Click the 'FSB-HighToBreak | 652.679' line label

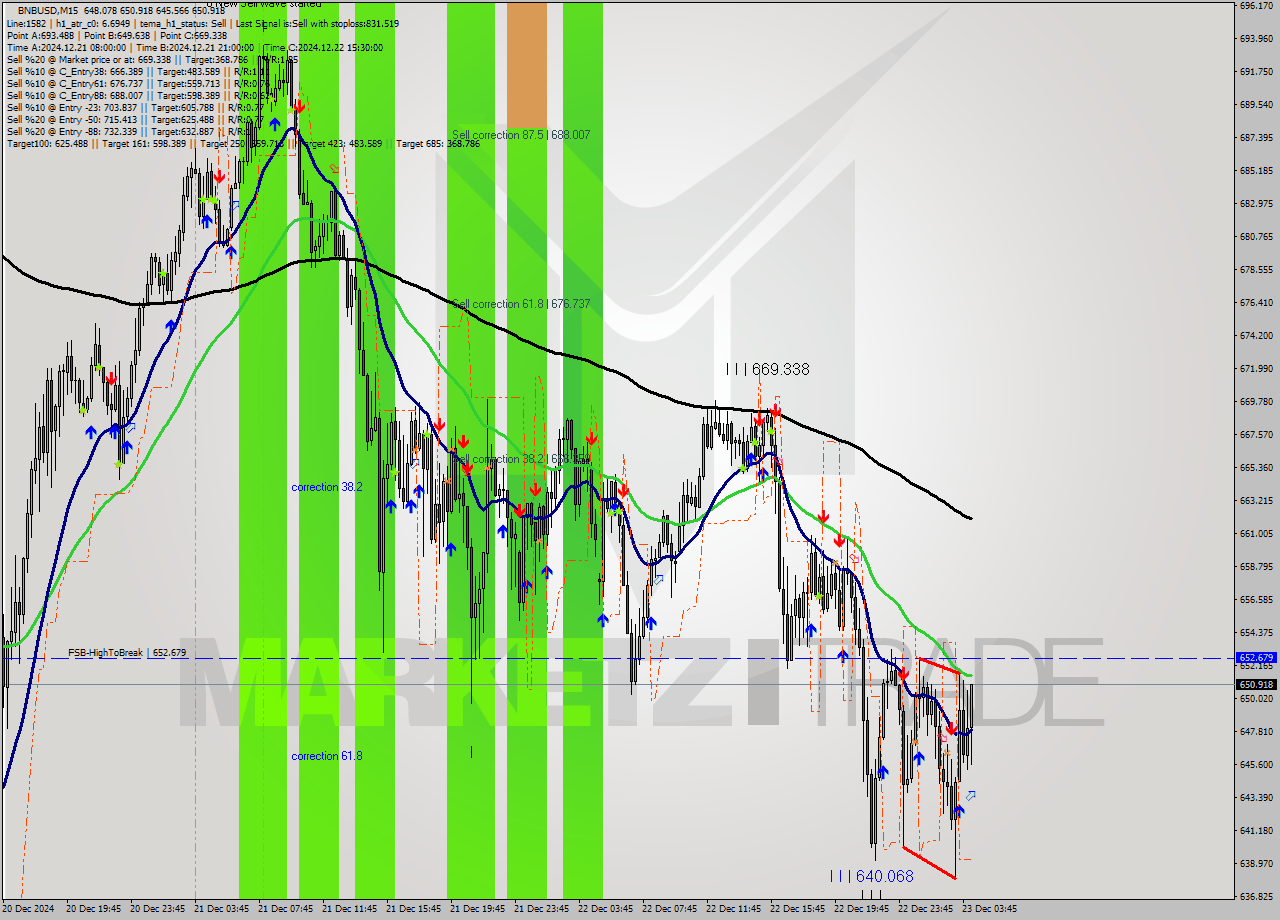(x=127, y=653)
